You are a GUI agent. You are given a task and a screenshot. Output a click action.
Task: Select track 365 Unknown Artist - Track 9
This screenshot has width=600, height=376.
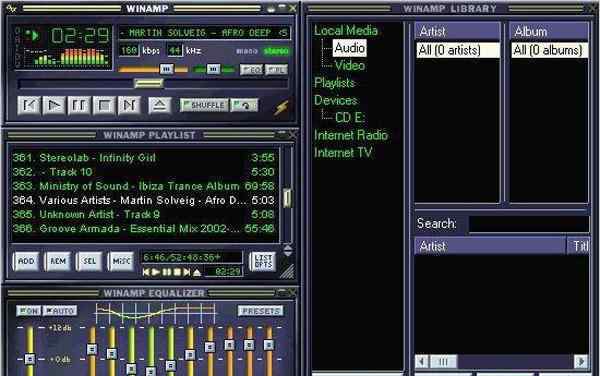pyautogui.click(x=143, y=215)
